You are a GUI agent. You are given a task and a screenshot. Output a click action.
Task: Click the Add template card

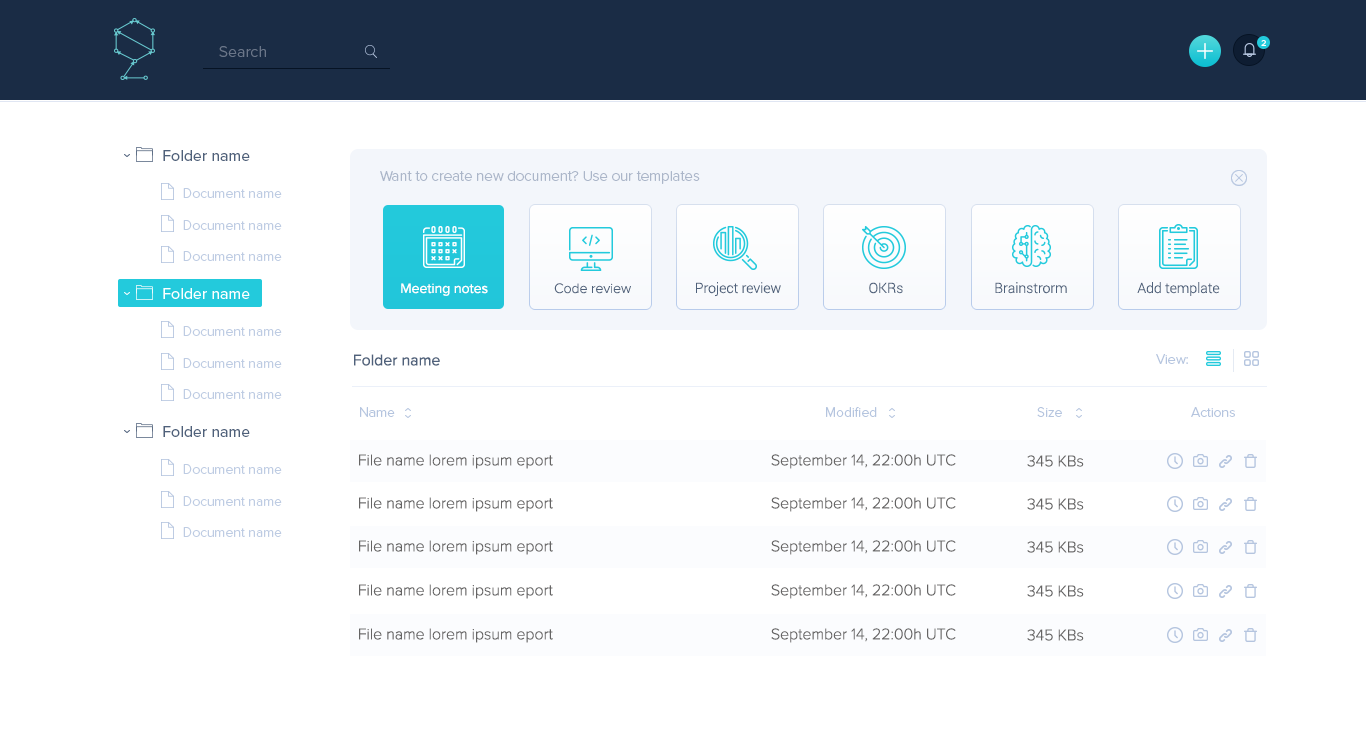pos(1179,257)
